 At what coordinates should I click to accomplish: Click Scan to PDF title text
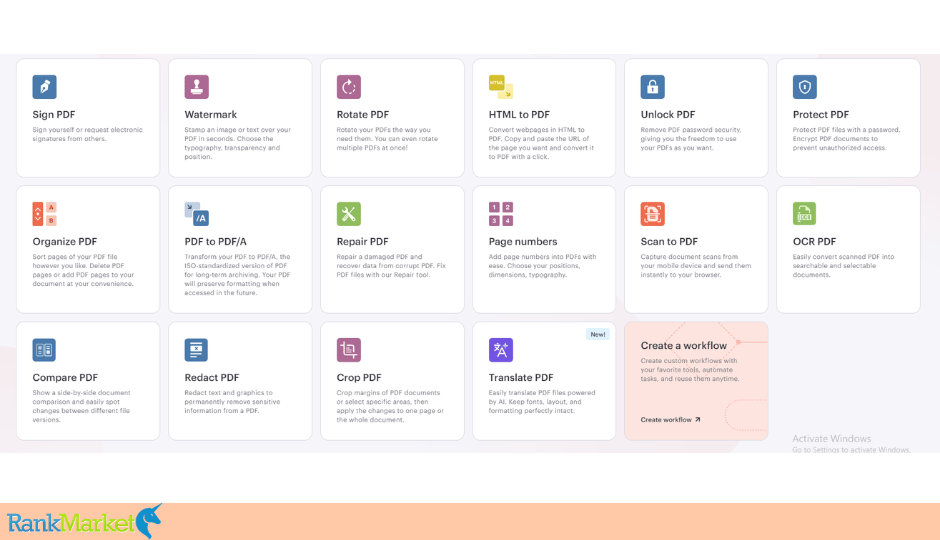click(669, 242)
